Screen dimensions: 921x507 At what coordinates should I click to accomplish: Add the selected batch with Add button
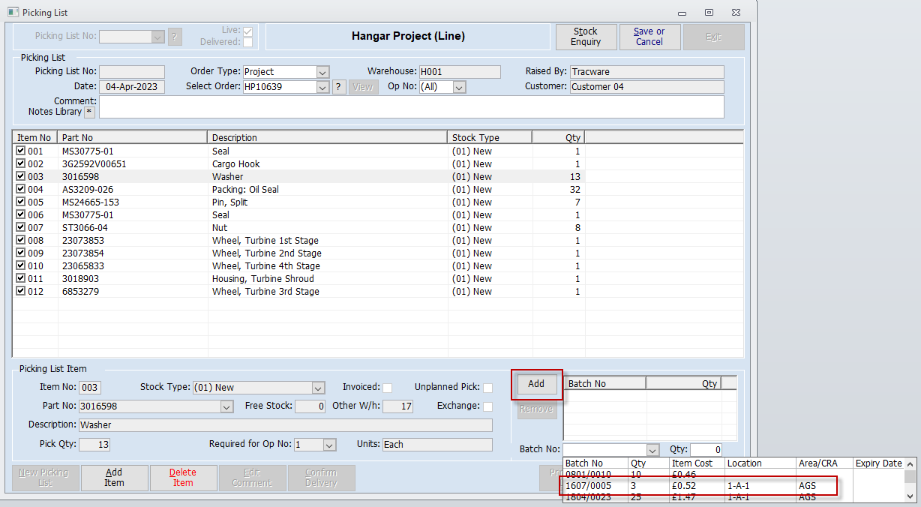point(536,384)
